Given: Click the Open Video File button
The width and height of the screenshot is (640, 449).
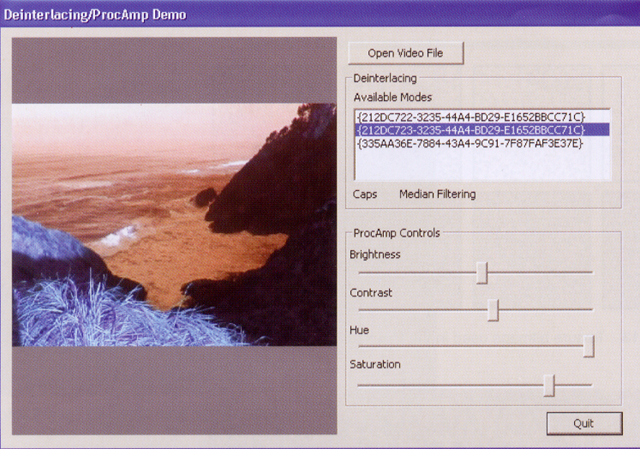Looking at the screenshot, I should click(x=406, y=52).
